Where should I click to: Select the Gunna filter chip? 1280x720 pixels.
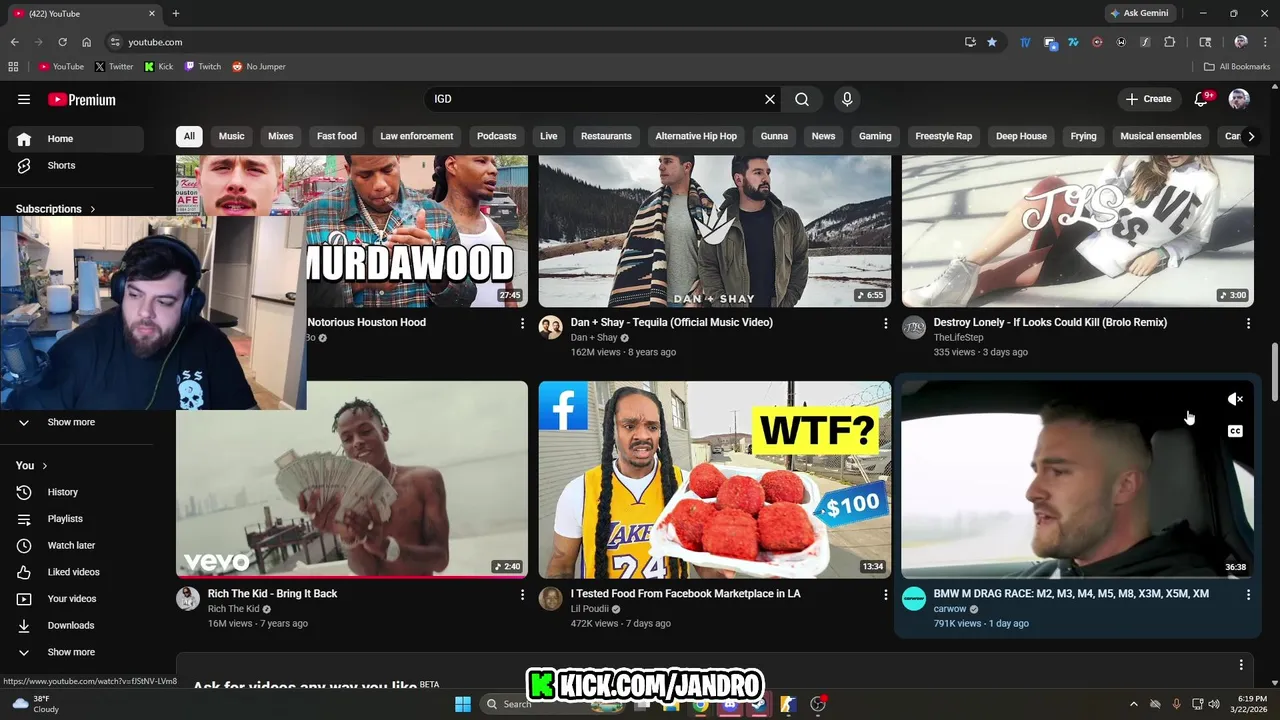click(774, 136)
